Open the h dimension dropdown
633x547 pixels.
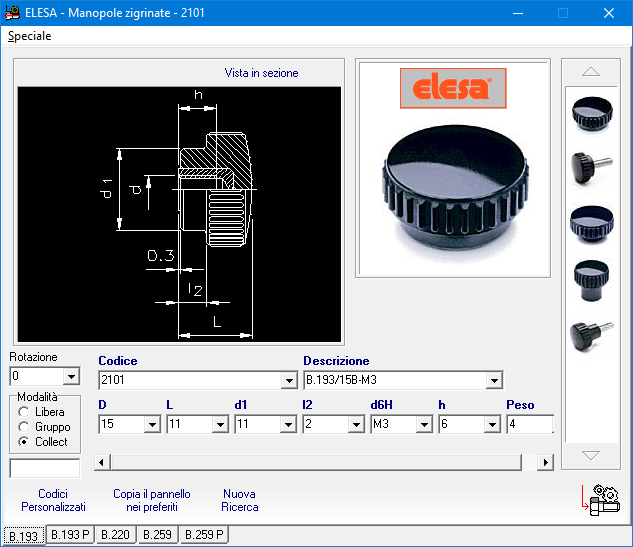tap(492, 424)
